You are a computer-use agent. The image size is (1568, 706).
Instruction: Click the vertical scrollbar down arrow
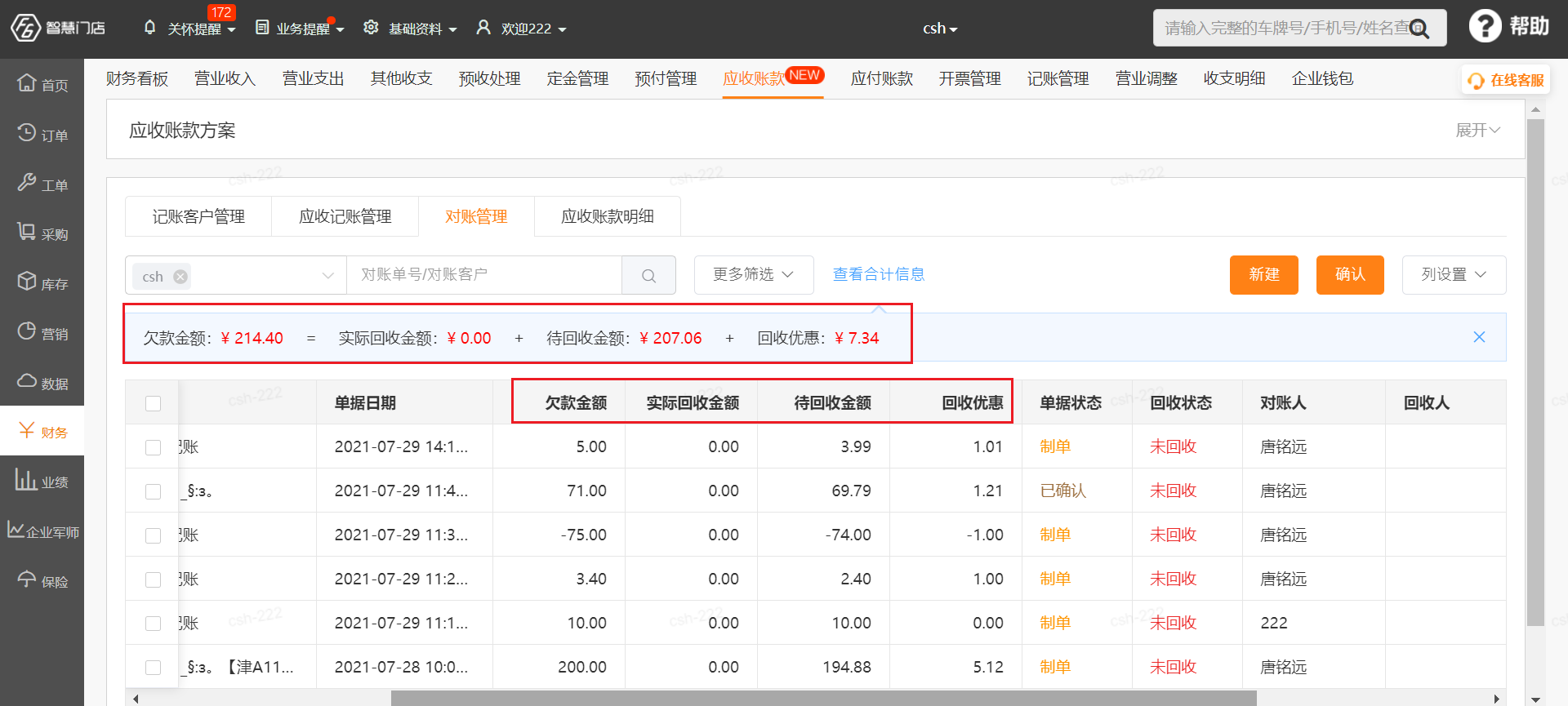tap(1535, 699)
